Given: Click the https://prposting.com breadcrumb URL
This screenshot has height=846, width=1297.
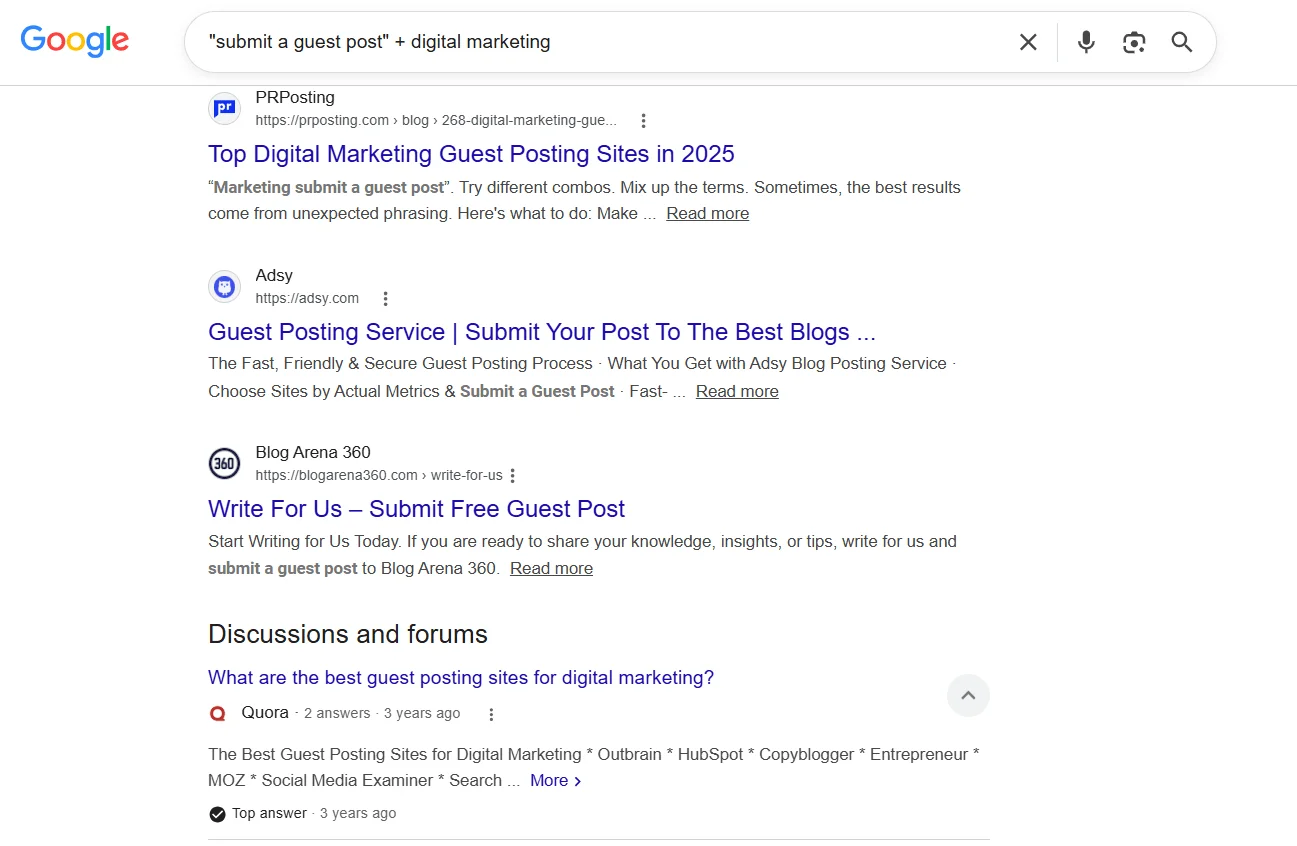Looking at the screenshot, I should [436, 120].
